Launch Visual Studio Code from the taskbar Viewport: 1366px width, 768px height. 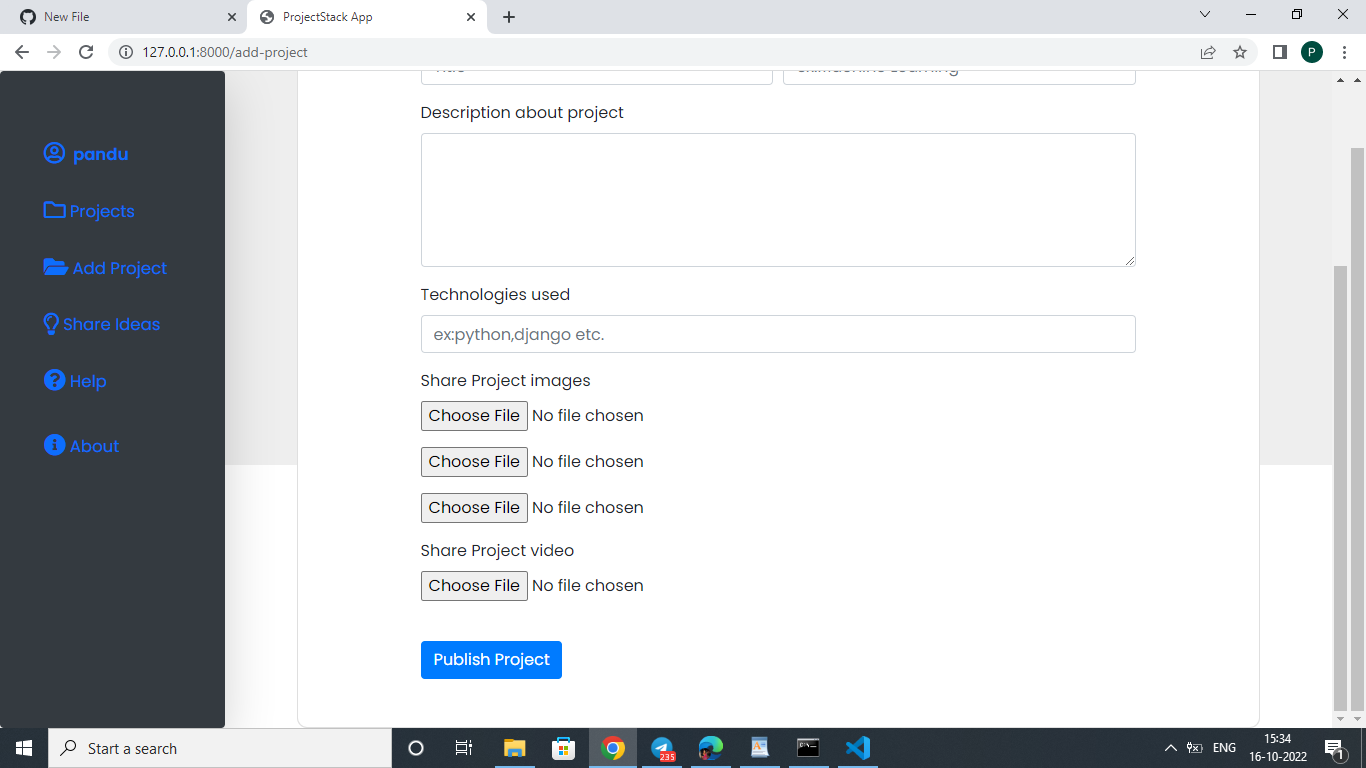[x=856, y=747]
